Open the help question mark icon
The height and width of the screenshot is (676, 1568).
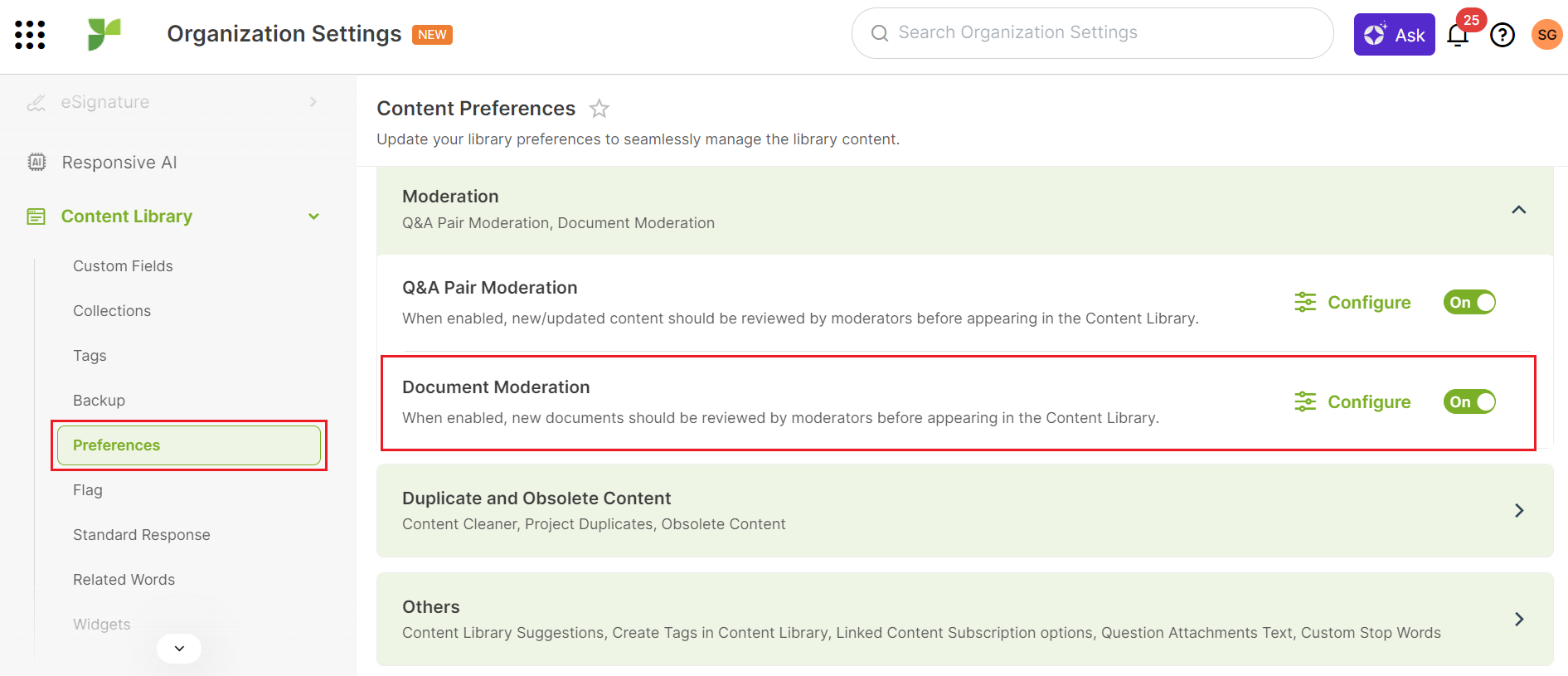click(x=1502, y=35)
